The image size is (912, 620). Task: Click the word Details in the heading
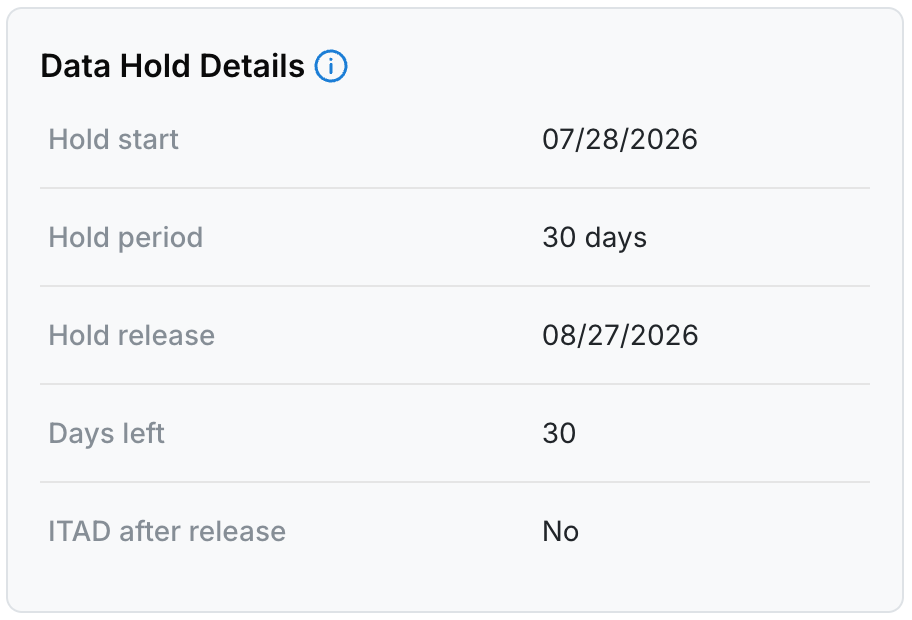tap(252, 66)
